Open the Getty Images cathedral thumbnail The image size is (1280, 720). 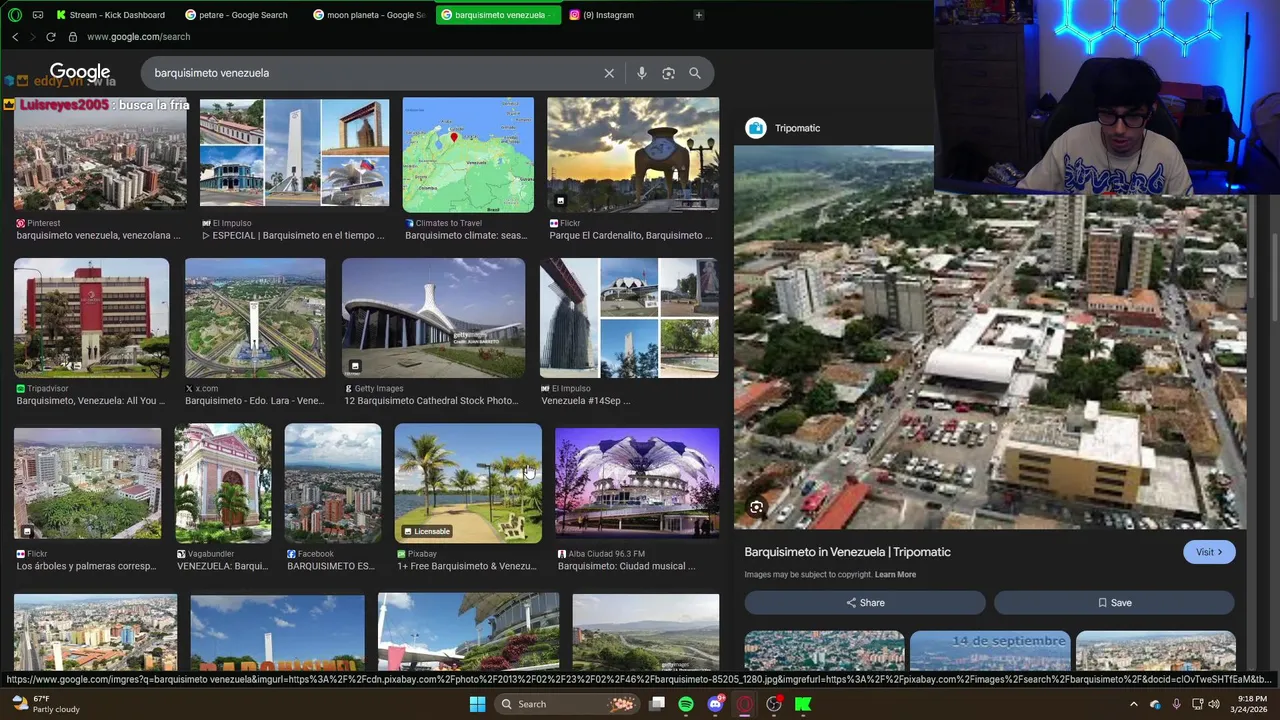tap(433, 318)
